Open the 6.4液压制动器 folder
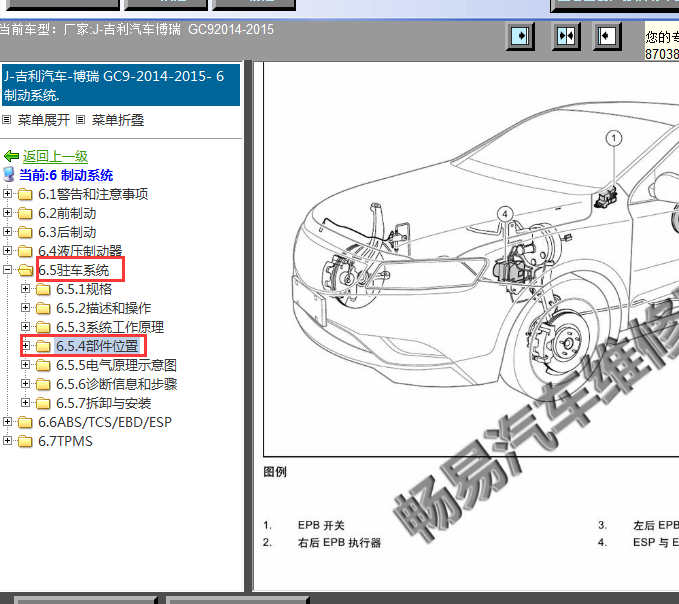This screenshot has width=679, height=604. (x=80, y=251)
